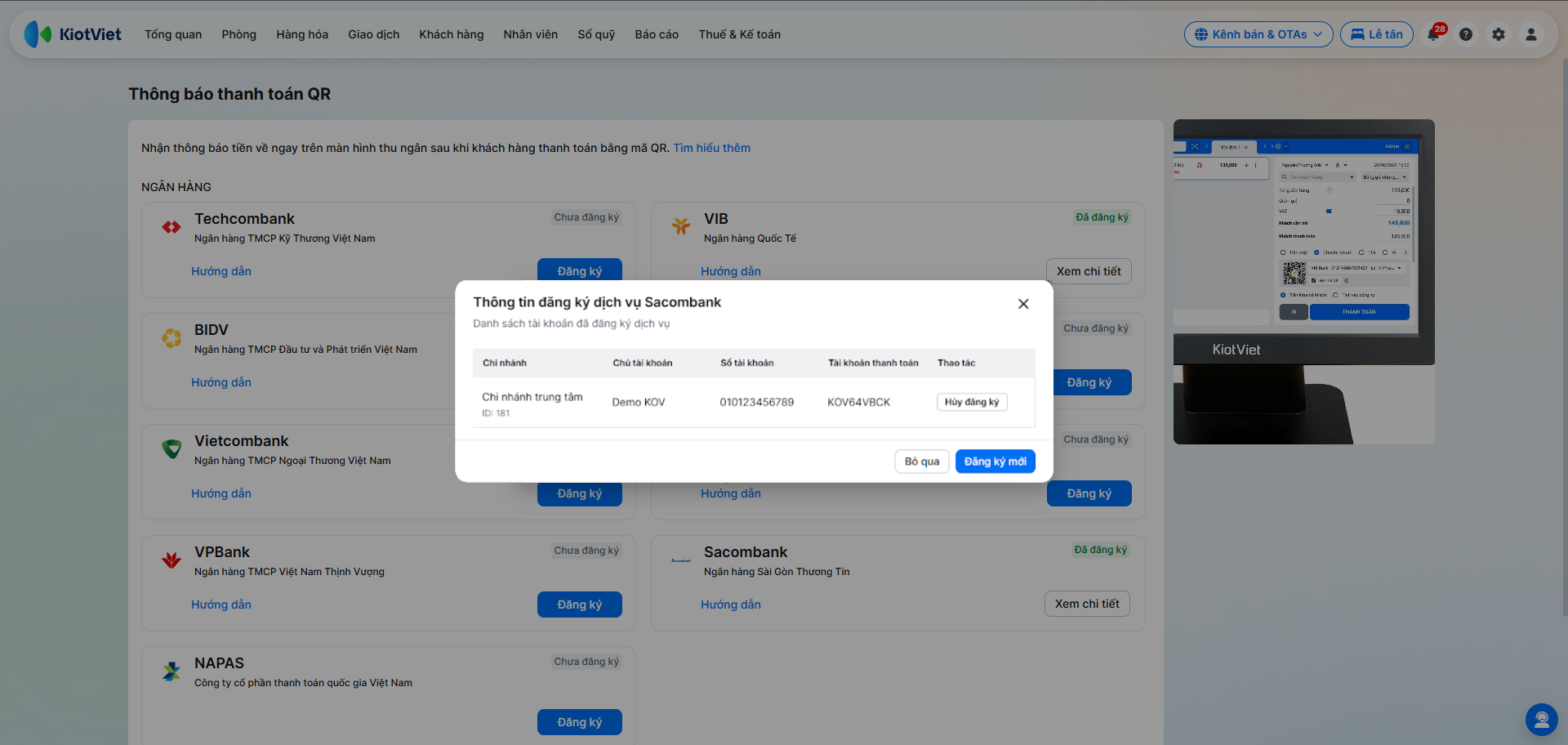Open BIDV's Hướng dẫn link
The height and width of the screenshot is (745, 1568).
click(x=221, y=382)
